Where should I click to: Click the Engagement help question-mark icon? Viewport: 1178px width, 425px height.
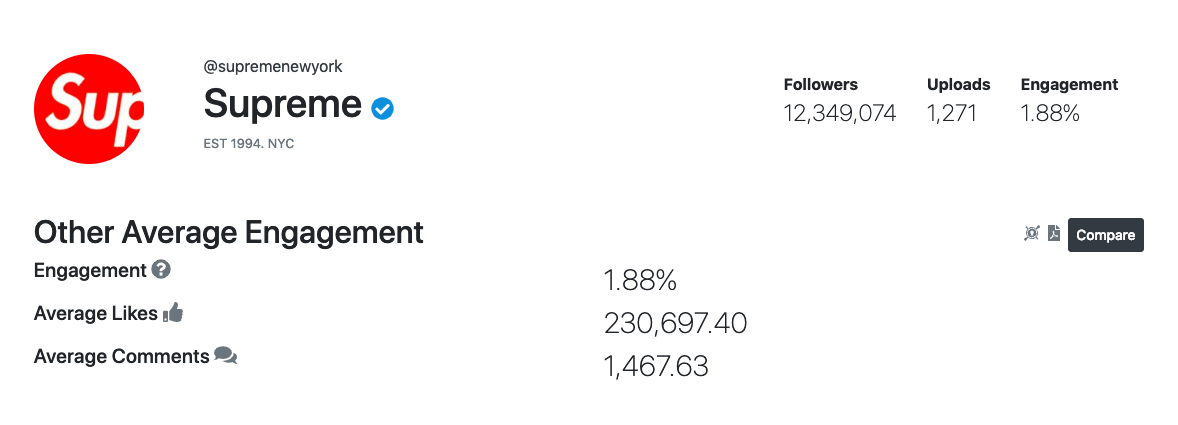click(161, 269)
